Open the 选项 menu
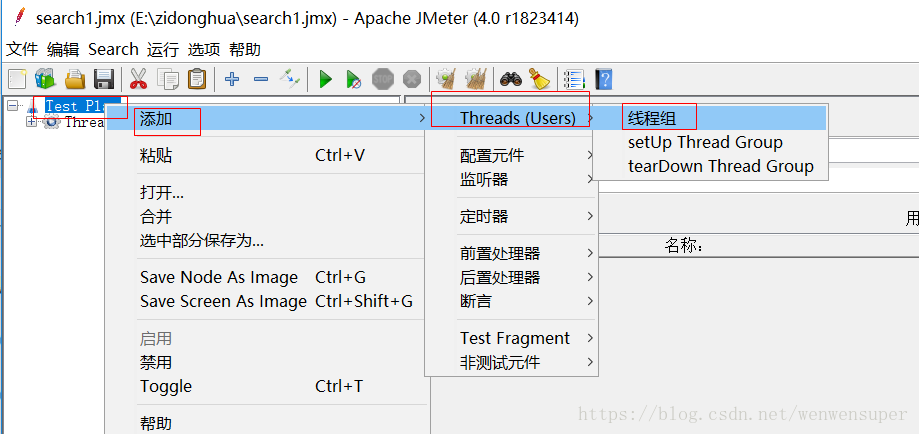The height and width of the screenshot is (434, 919). coord(203,49)
